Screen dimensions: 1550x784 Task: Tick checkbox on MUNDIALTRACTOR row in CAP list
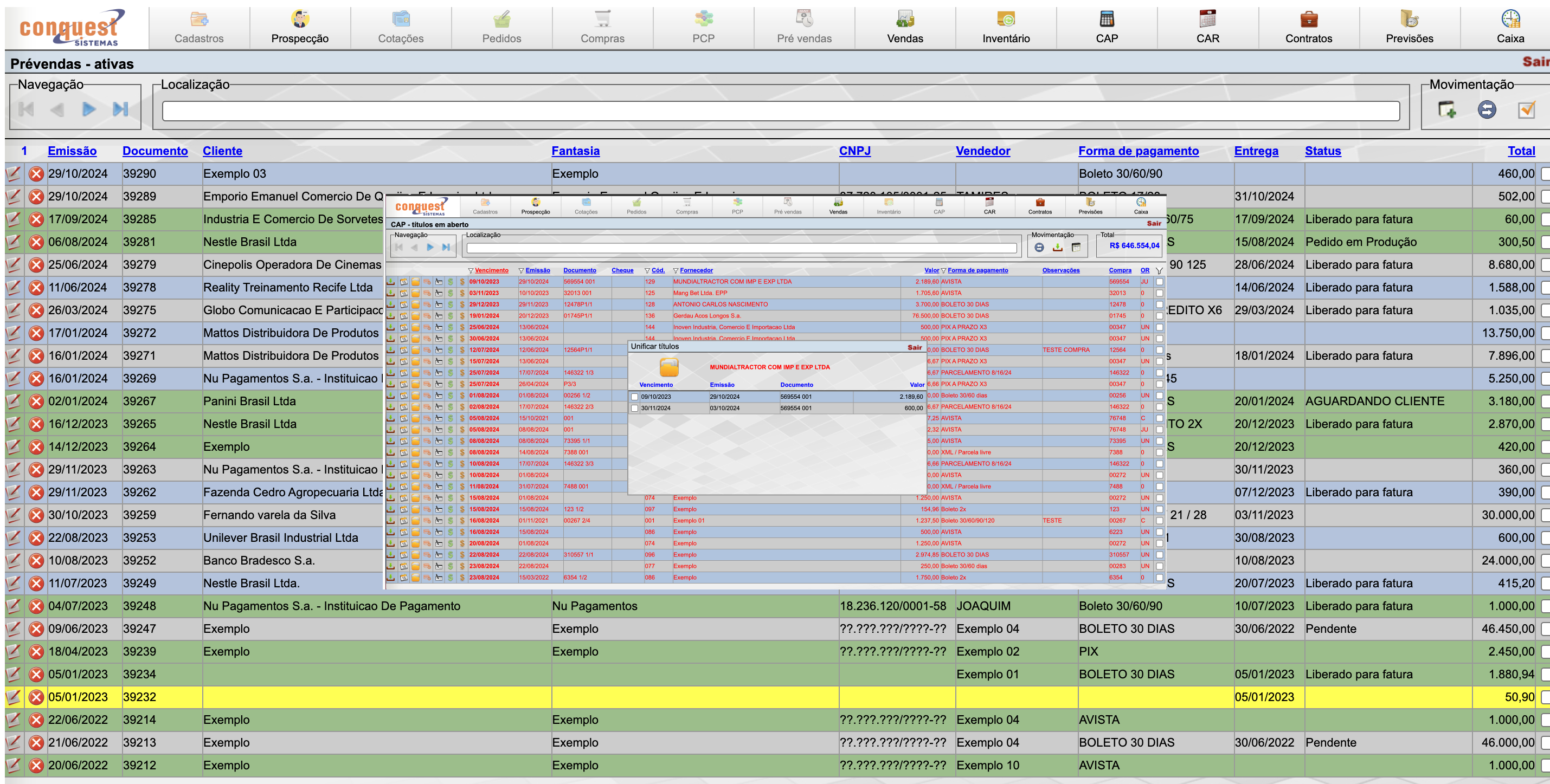coord(1159,282)
